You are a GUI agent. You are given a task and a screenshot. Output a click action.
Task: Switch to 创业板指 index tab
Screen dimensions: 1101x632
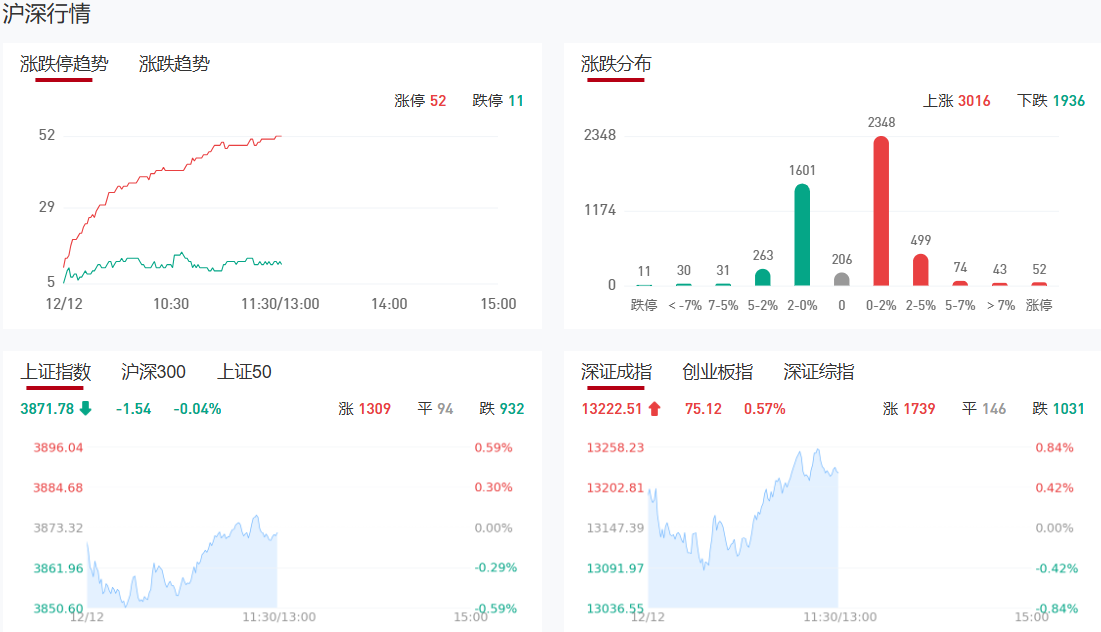coord(717,372)
